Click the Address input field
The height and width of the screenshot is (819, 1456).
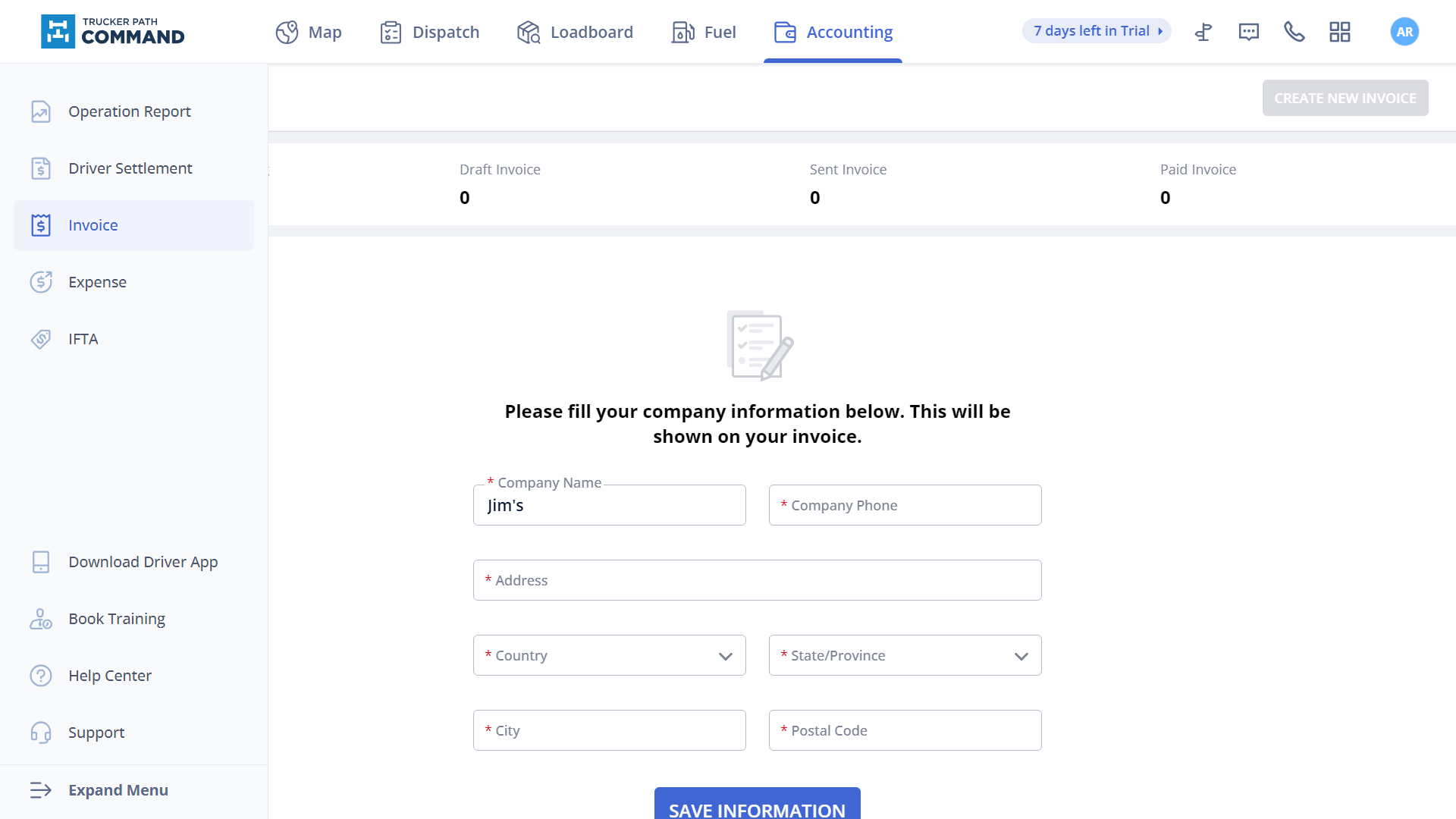[757, 580]
